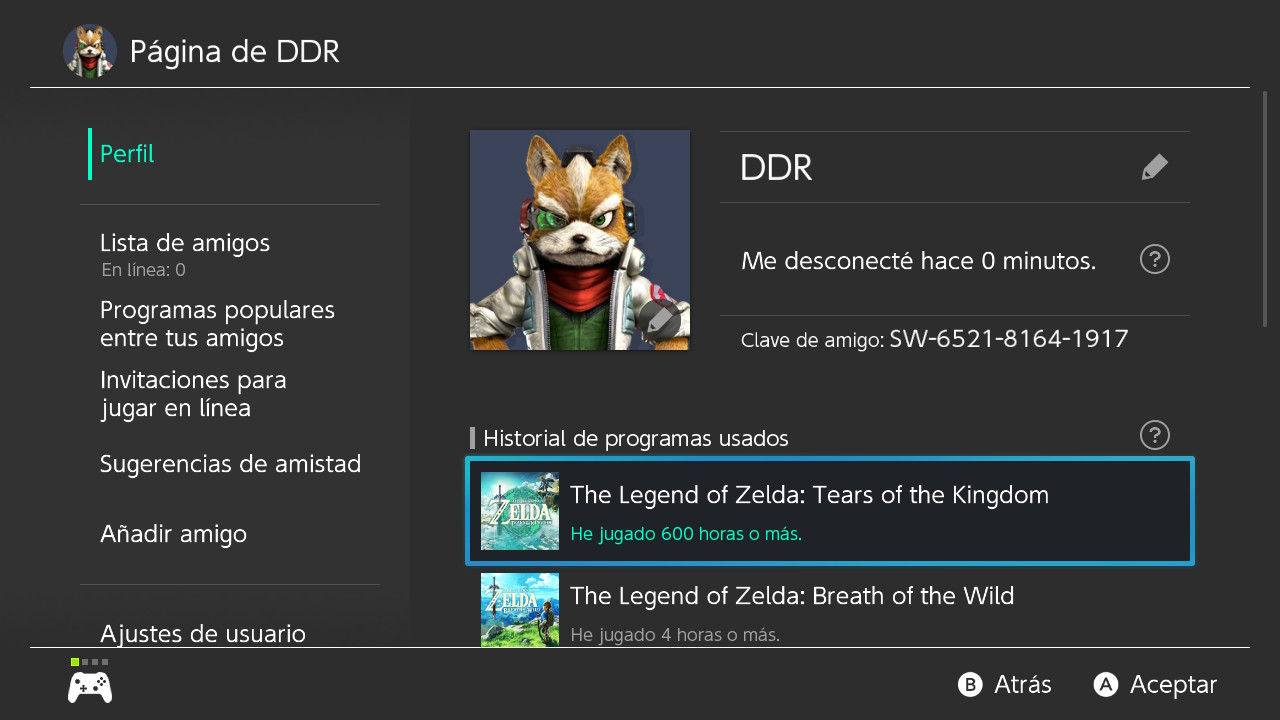Open the Breath of the Wild game icon
1280x720 pixels.
pyautogui.click(x=520, y=609)
